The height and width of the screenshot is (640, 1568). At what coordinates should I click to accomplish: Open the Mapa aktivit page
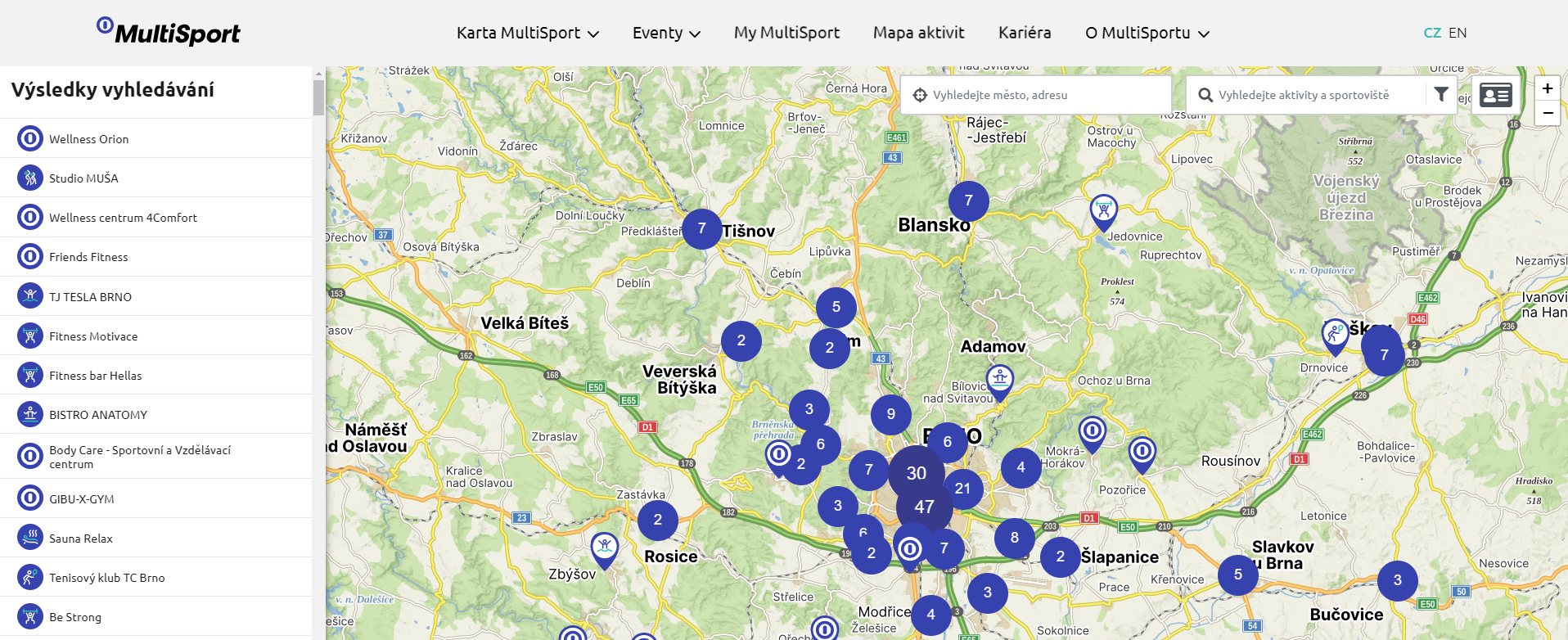(918, 33)
